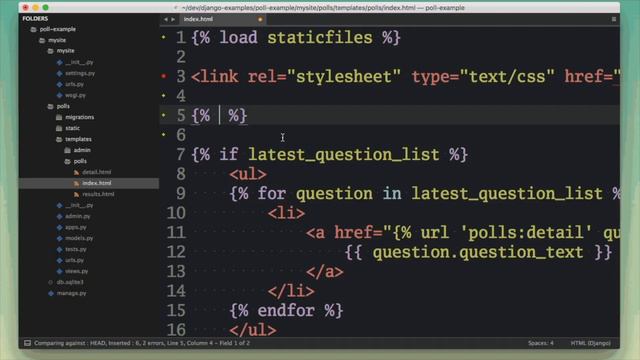Image resolution: width=640 pixels, height=360 pixels.
Task: Click the Python icon beside manage.py
Action: click(51, 293)
